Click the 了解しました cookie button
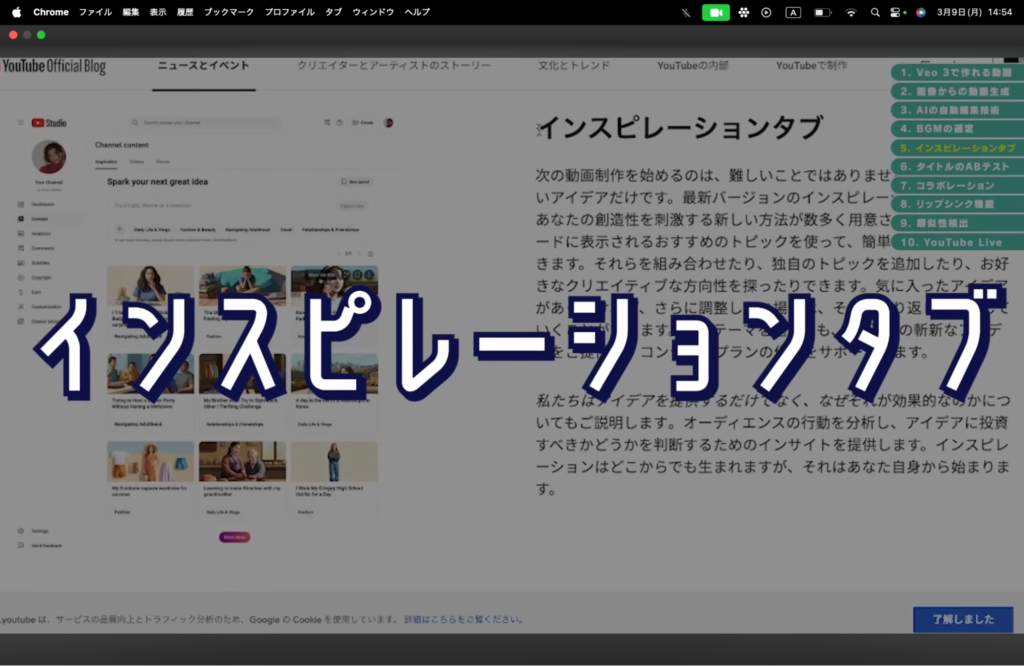 coord(963,619)
